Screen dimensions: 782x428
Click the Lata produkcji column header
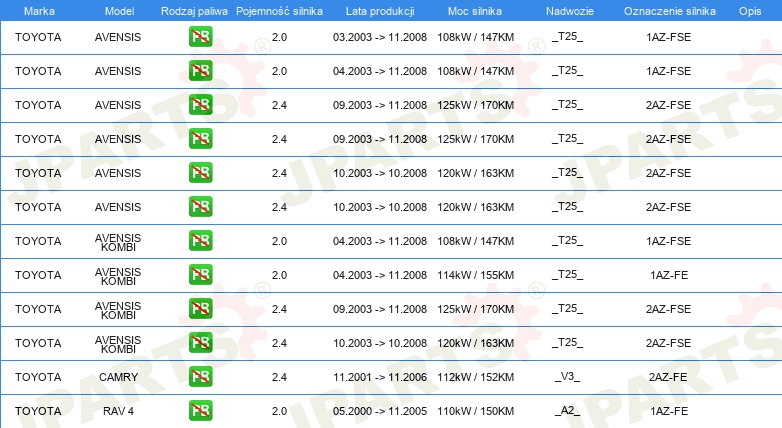coord(380,11)
